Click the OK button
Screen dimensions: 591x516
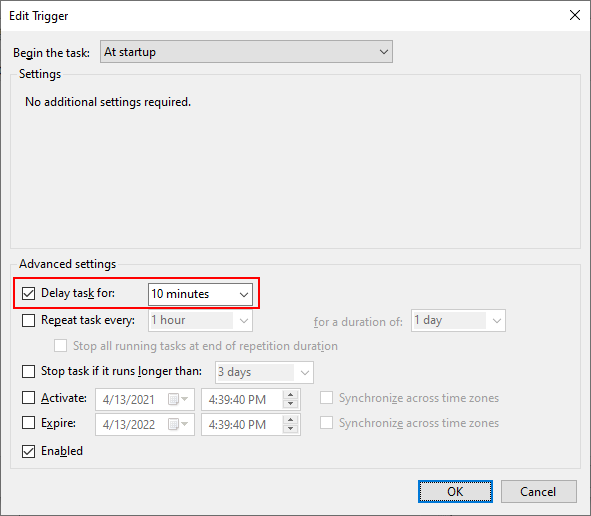click(455, 492)
